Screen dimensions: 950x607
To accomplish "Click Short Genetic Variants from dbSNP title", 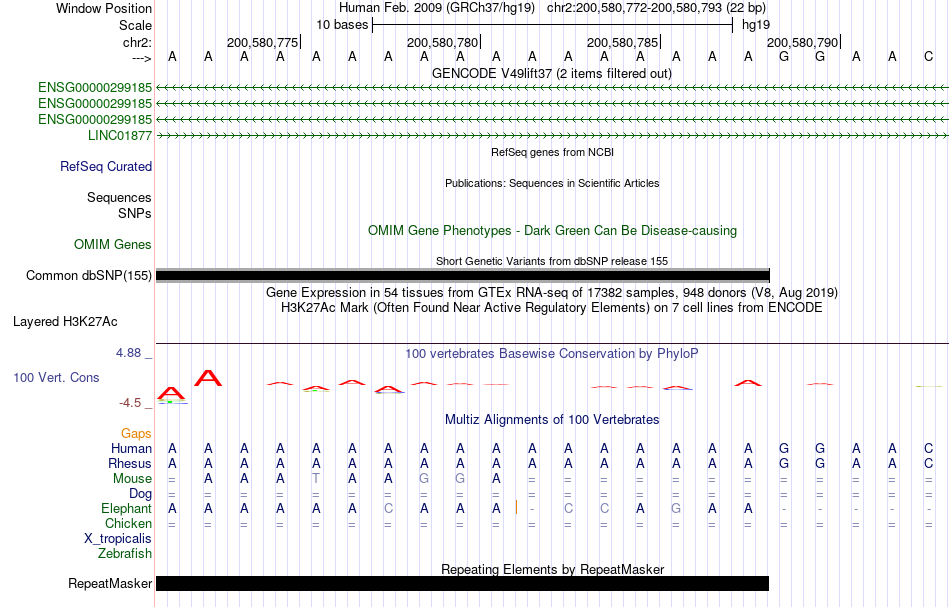I will pyautogui.click(x=552, y=261).
